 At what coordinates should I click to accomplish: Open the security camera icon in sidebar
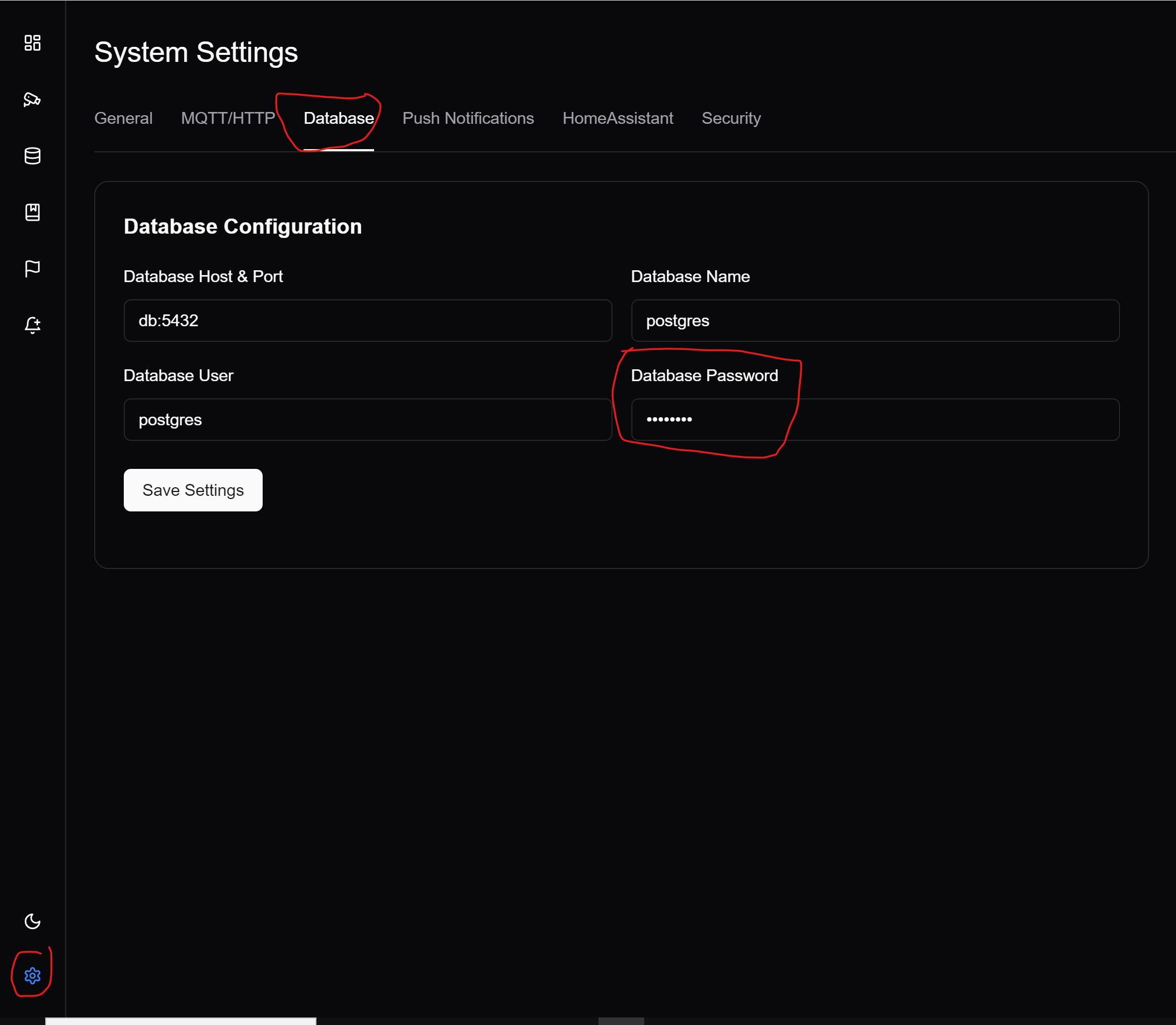33,100
